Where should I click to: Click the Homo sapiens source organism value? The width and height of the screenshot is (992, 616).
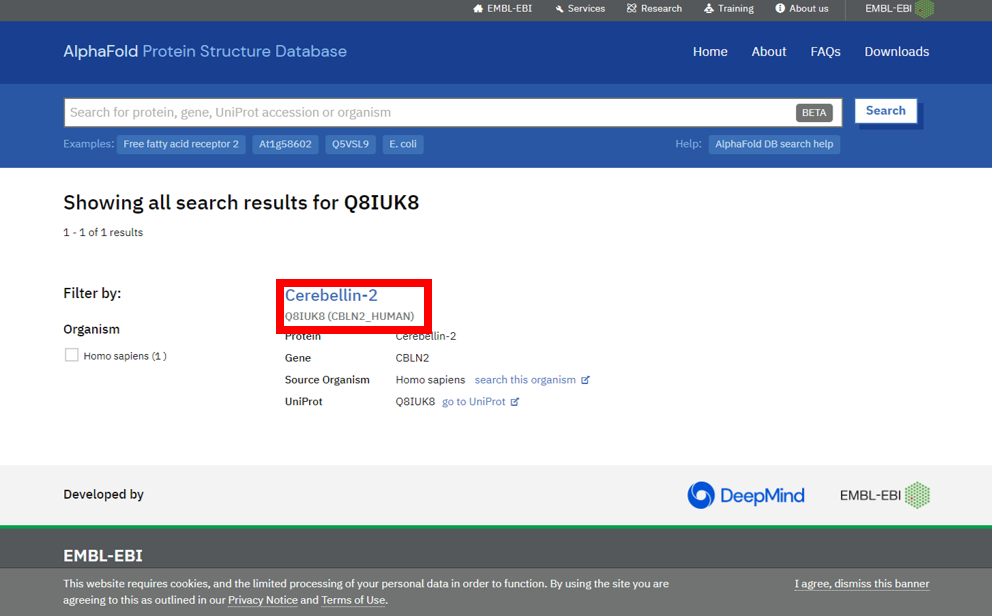tap(430, 379)
